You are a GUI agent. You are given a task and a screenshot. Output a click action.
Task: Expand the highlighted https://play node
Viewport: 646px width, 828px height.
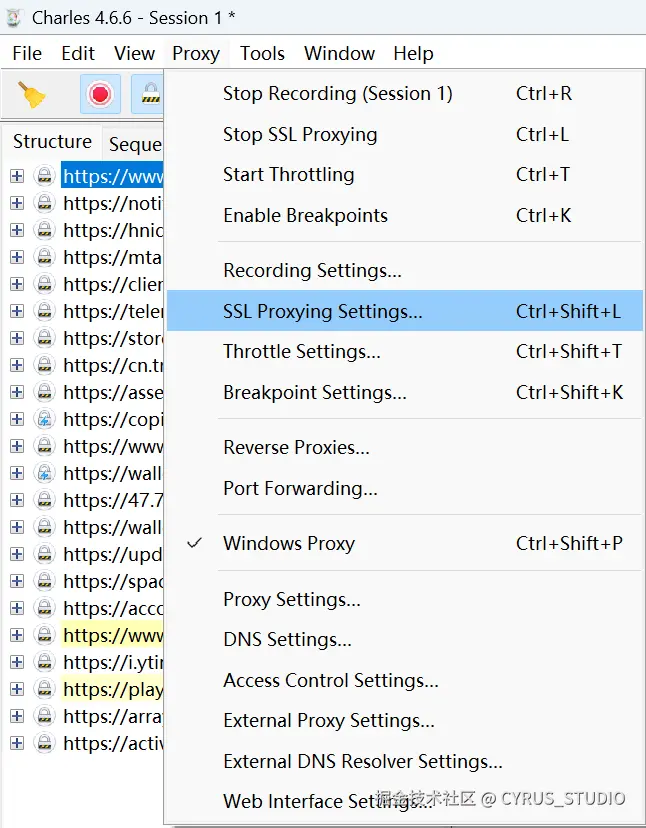(16, 689)
